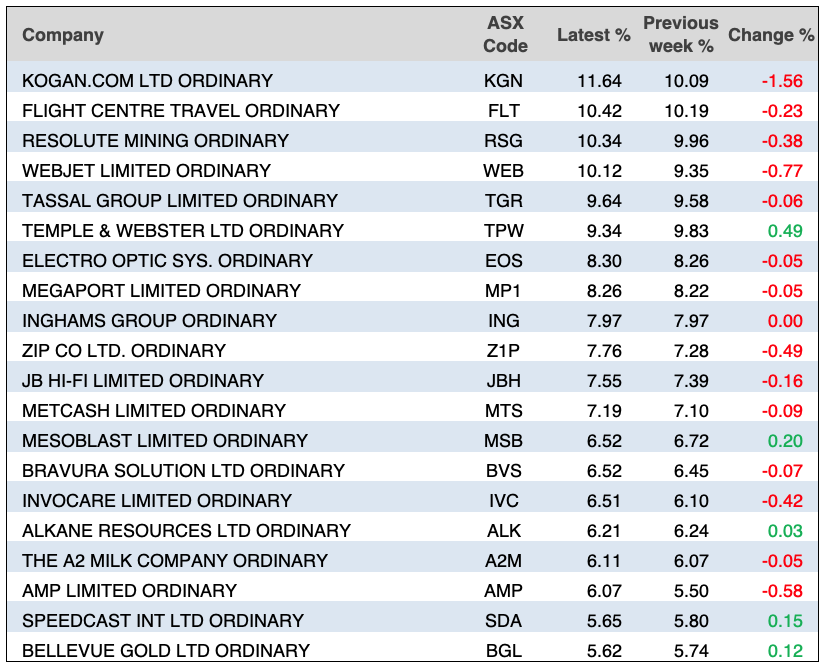
Task: Click the Previous week % header
Action: coord(680,35)
